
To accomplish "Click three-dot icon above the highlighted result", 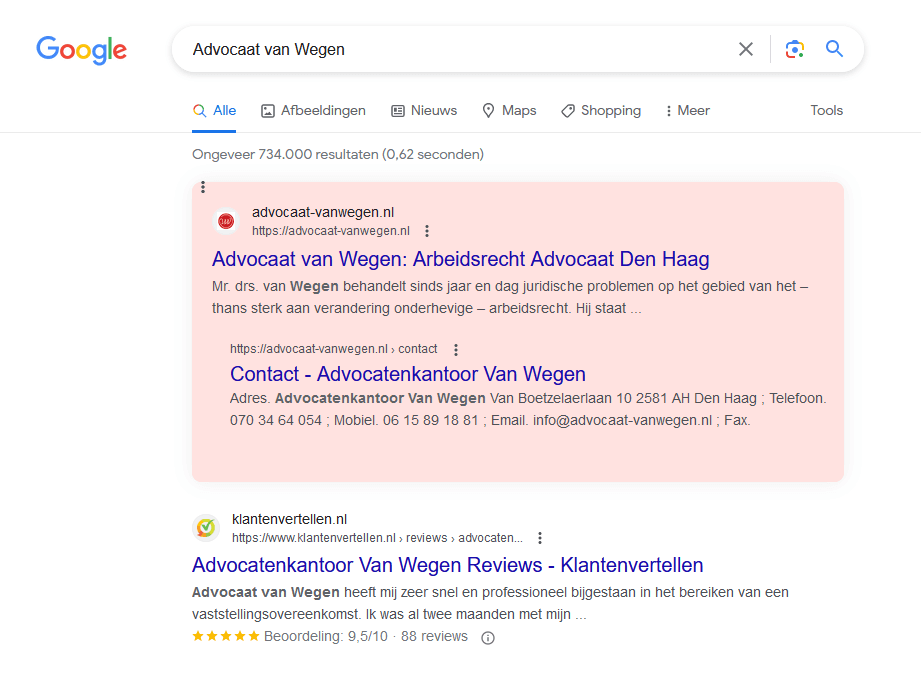I will 203,187.
